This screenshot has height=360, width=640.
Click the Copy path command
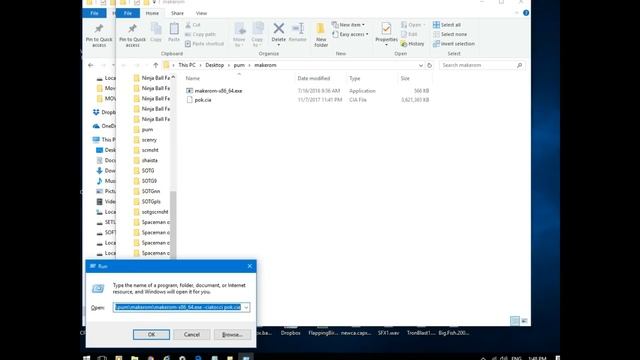200,34
